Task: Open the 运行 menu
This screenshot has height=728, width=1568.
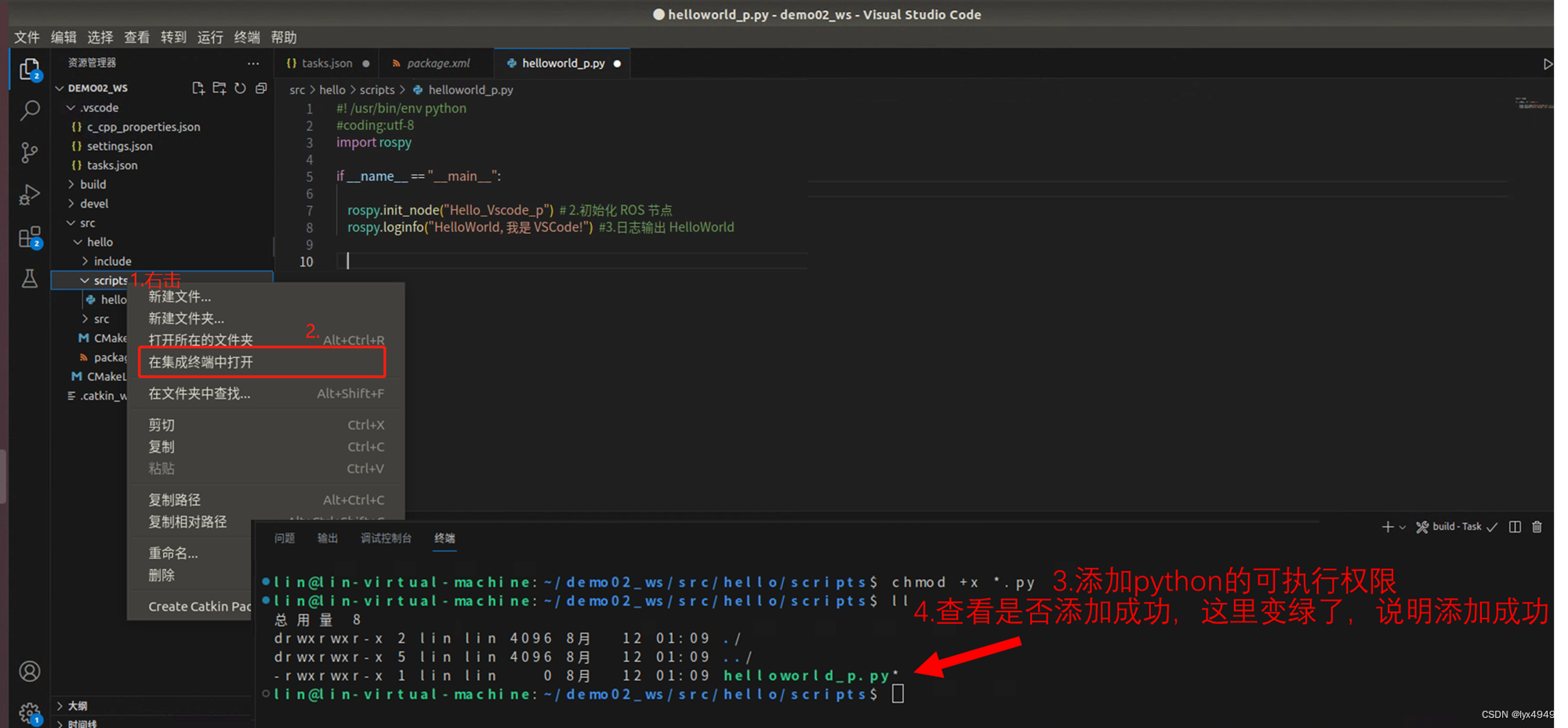Action: click(210, 37)
